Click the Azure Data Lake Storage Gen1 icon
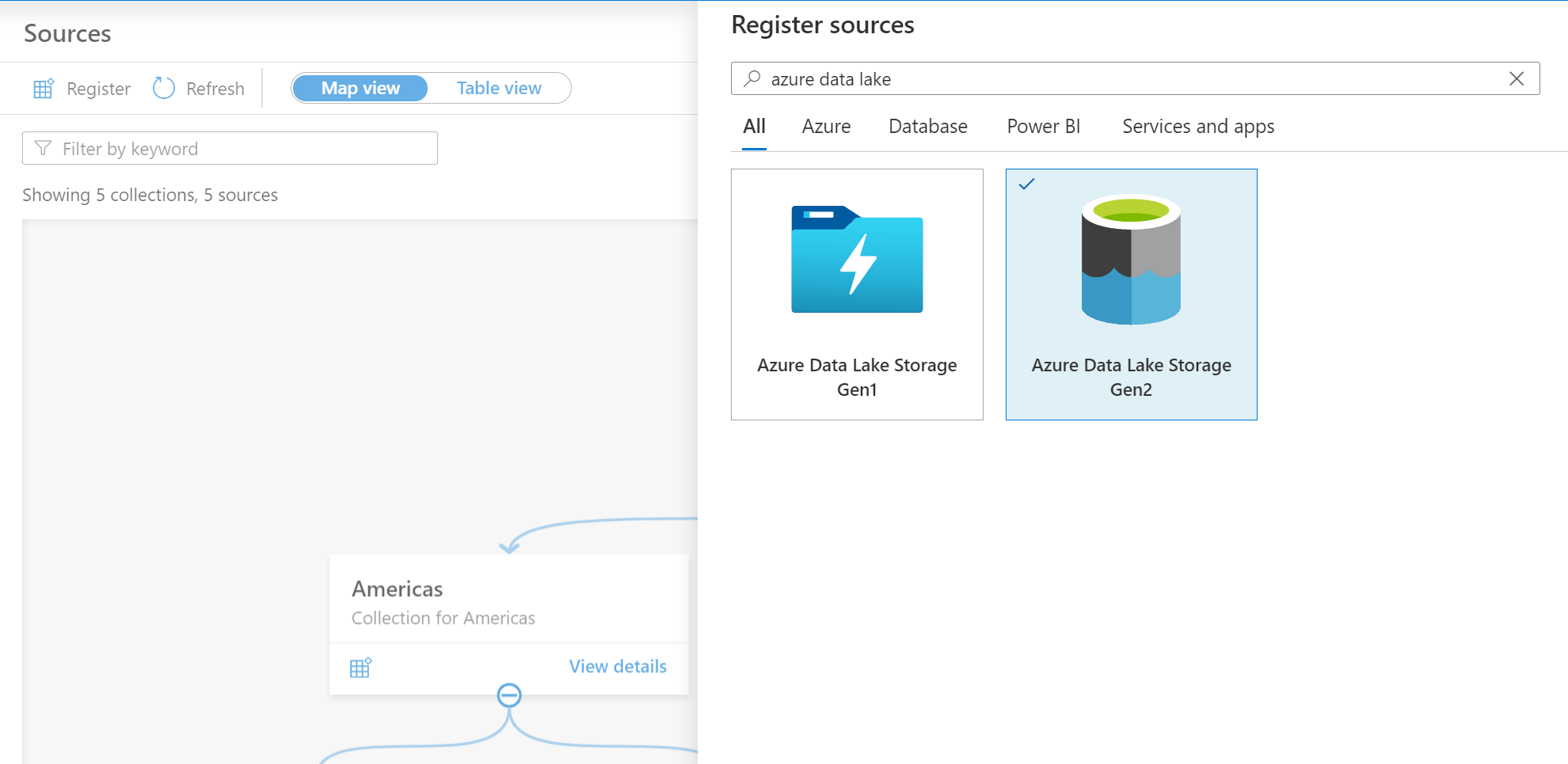The height and width of the screenshot is (764, 1568). (x=857, y=260)
